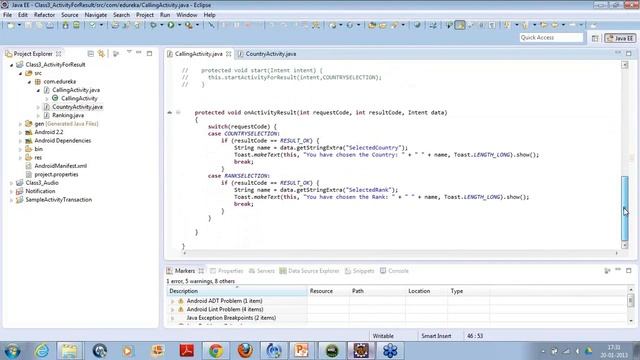Toggle Link with Editor in Project Explorer
This screenshot has width=640, height=360.
pos(101,53)
